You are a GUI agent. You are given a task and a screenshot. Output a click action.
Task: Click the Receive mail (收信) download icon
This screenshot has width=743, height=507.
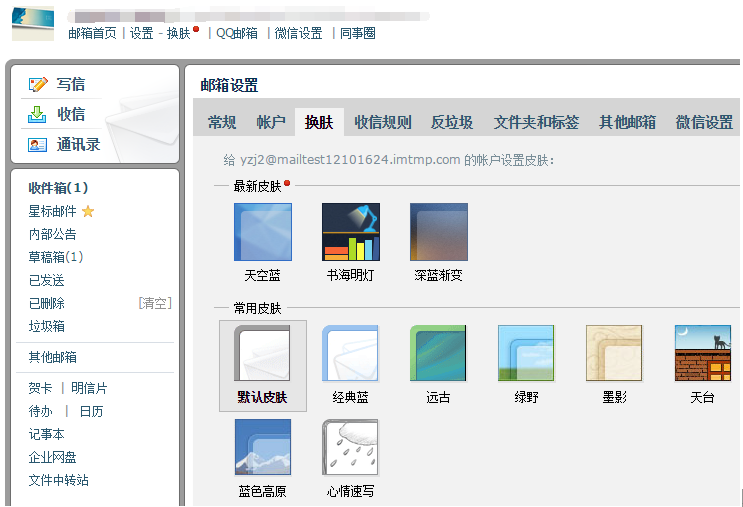point(38,114)
